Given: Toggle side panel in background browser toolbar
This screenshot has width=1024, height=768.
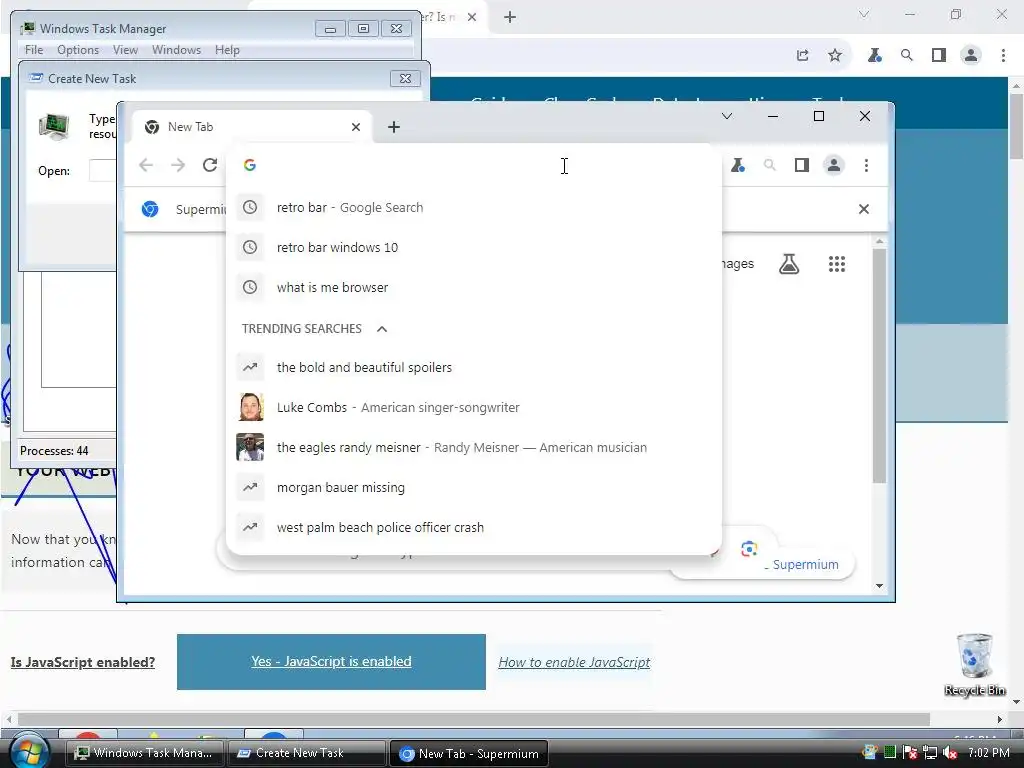Looking at the screenshot, I should 938,56.
